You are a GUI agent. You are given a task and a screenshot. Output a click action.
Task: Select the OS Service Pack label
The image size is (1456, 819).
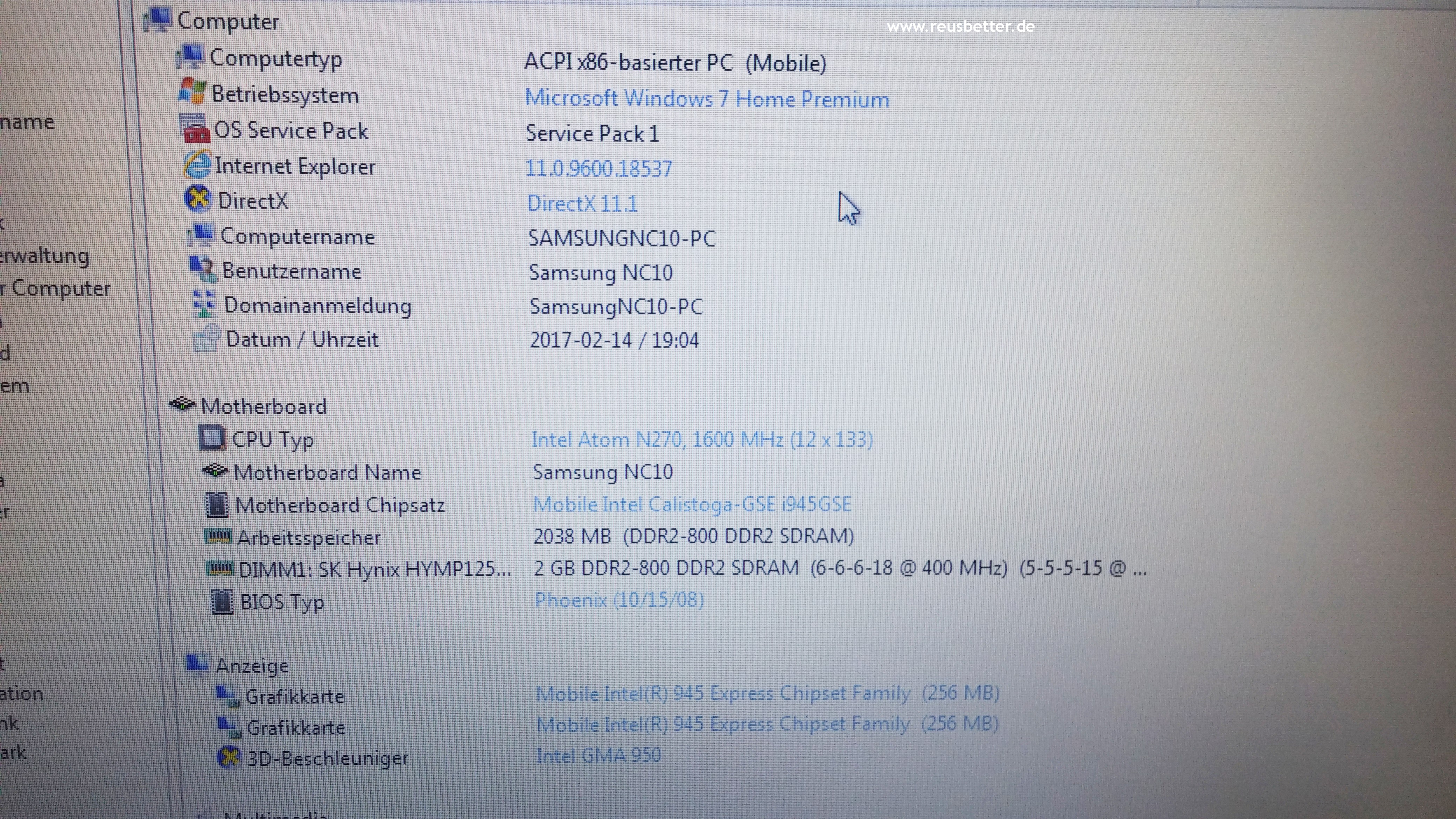point(292,131)
